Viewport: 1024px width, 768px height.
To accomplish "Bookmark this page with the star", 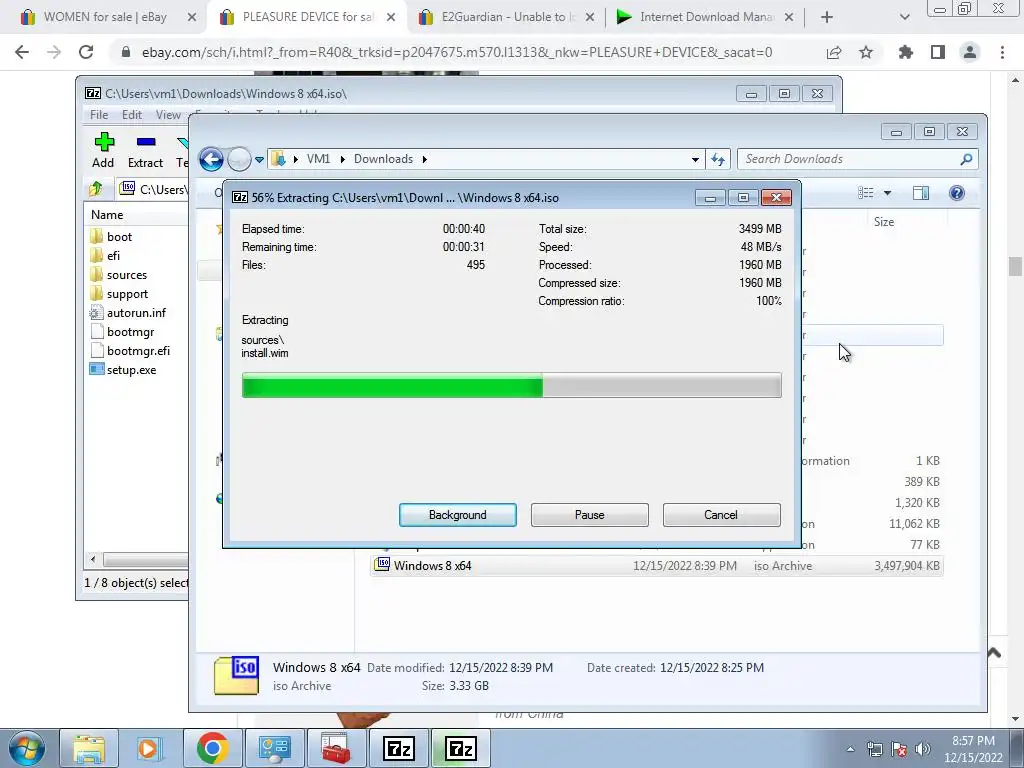I will (x=866, y=52).
